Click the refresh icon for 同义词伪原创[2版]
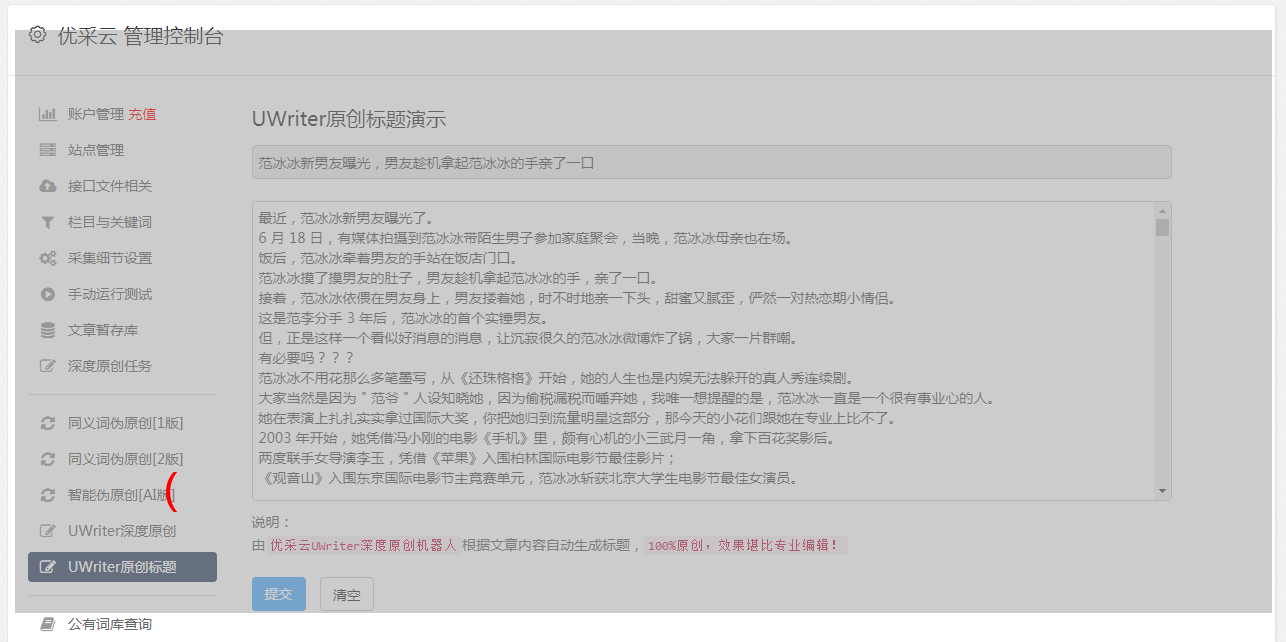 tap(47, 459)
